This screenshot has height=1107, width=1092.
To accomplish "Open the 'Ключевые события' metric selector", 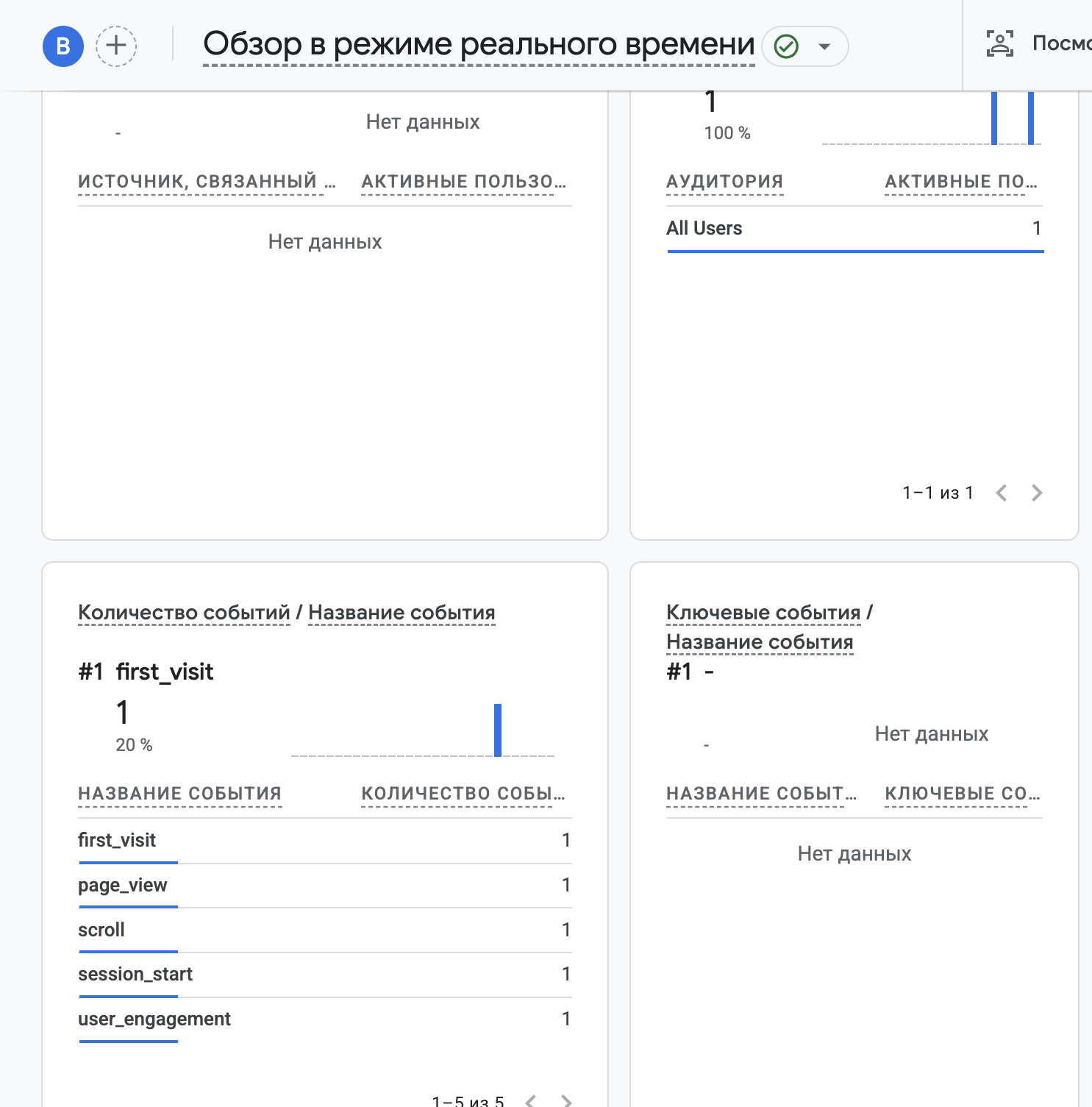I will pos(763,613).
